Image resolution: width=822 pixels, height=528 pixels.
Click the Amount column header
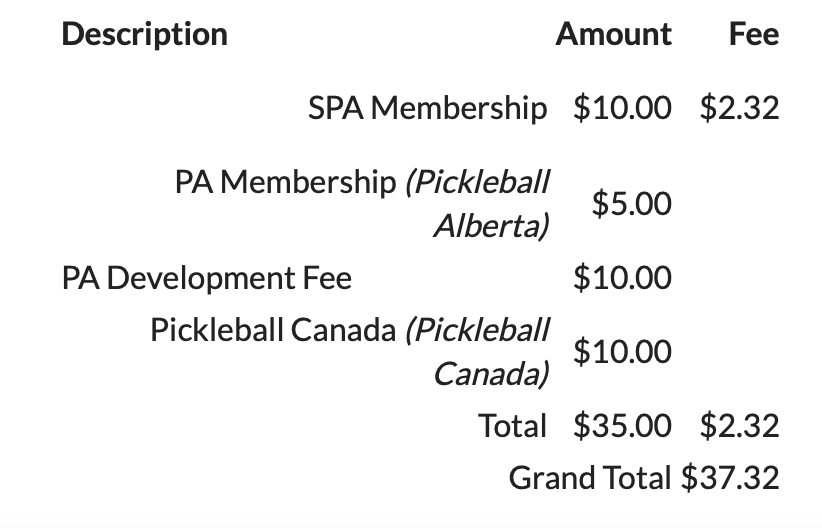[614, 35]
